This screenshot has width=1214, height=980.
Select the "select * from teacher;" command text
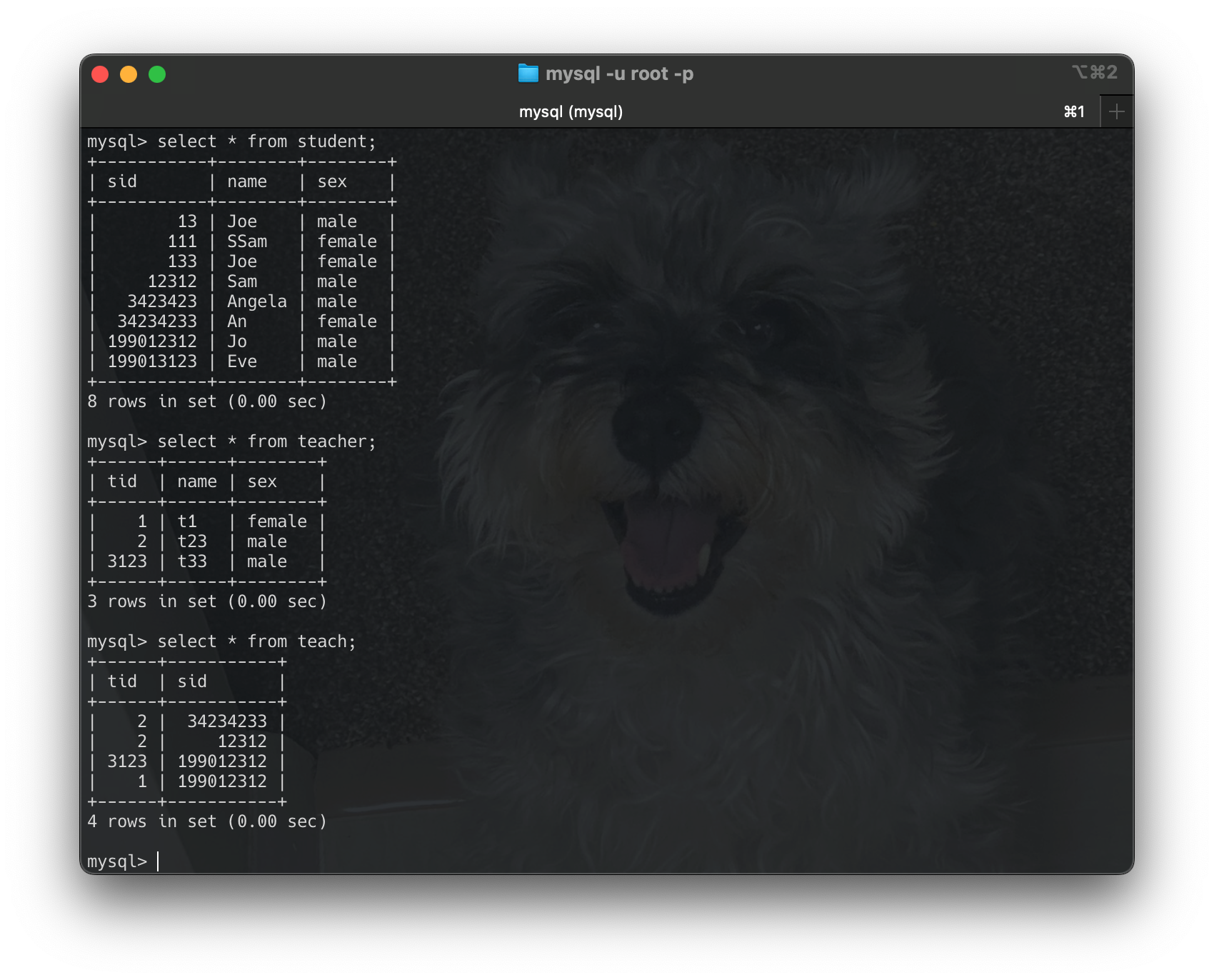click(268, 441)
